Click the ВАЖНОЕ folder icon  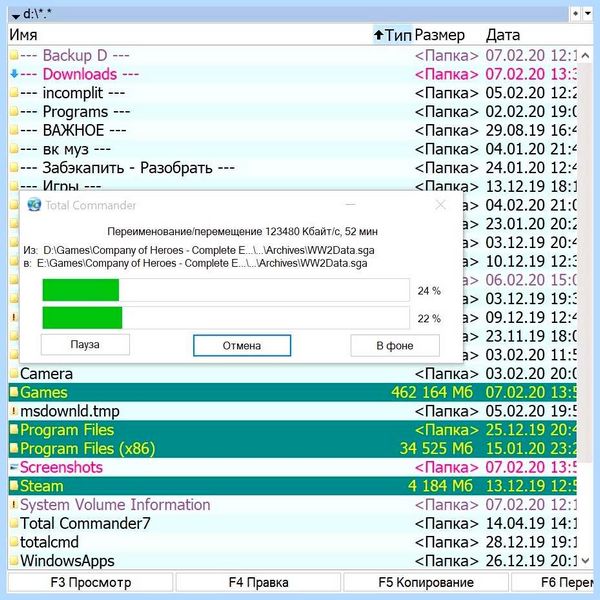(x=14, y=130)
